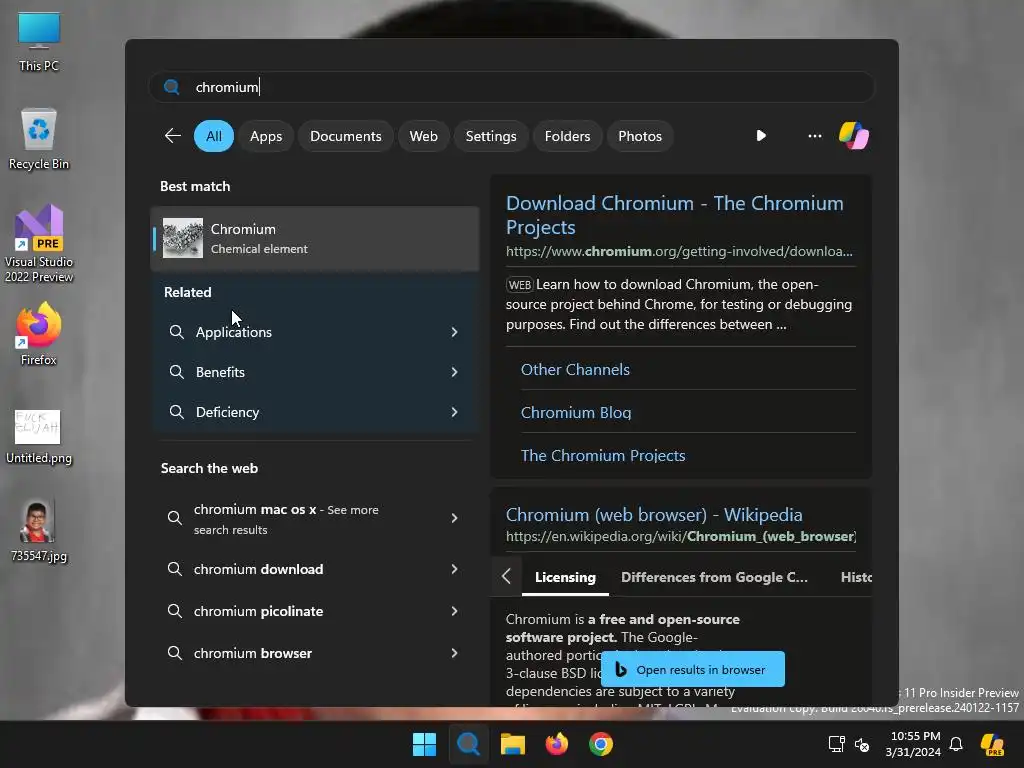The width and height of the screenshot is (1024, 768).
Task: Open Download Chromium - The Chromium Projects link
Action: click(x=675, y=215)
